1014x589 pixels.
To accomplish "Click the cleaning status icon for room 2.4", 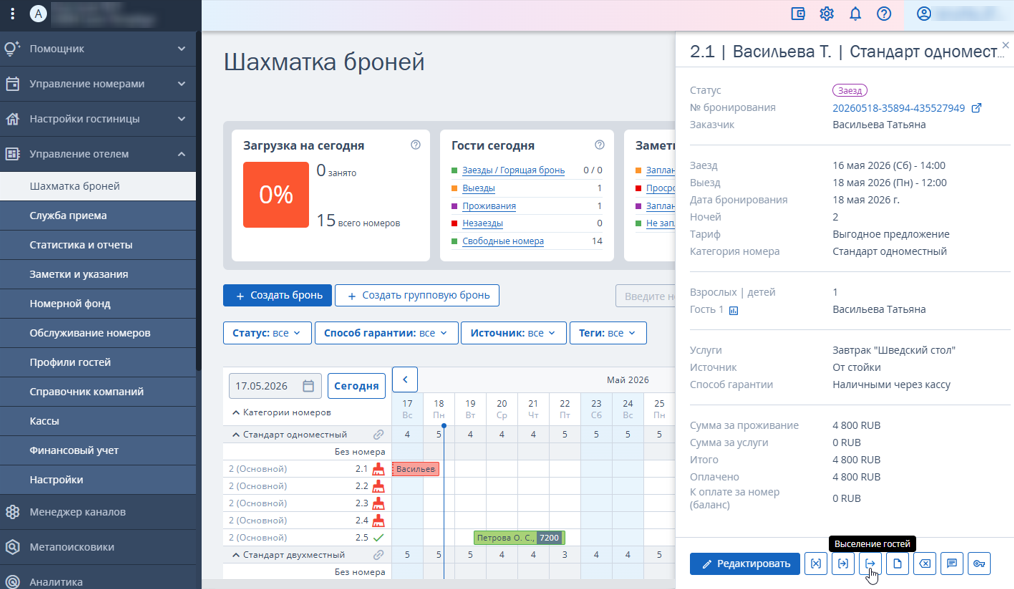I will [378, 520].
